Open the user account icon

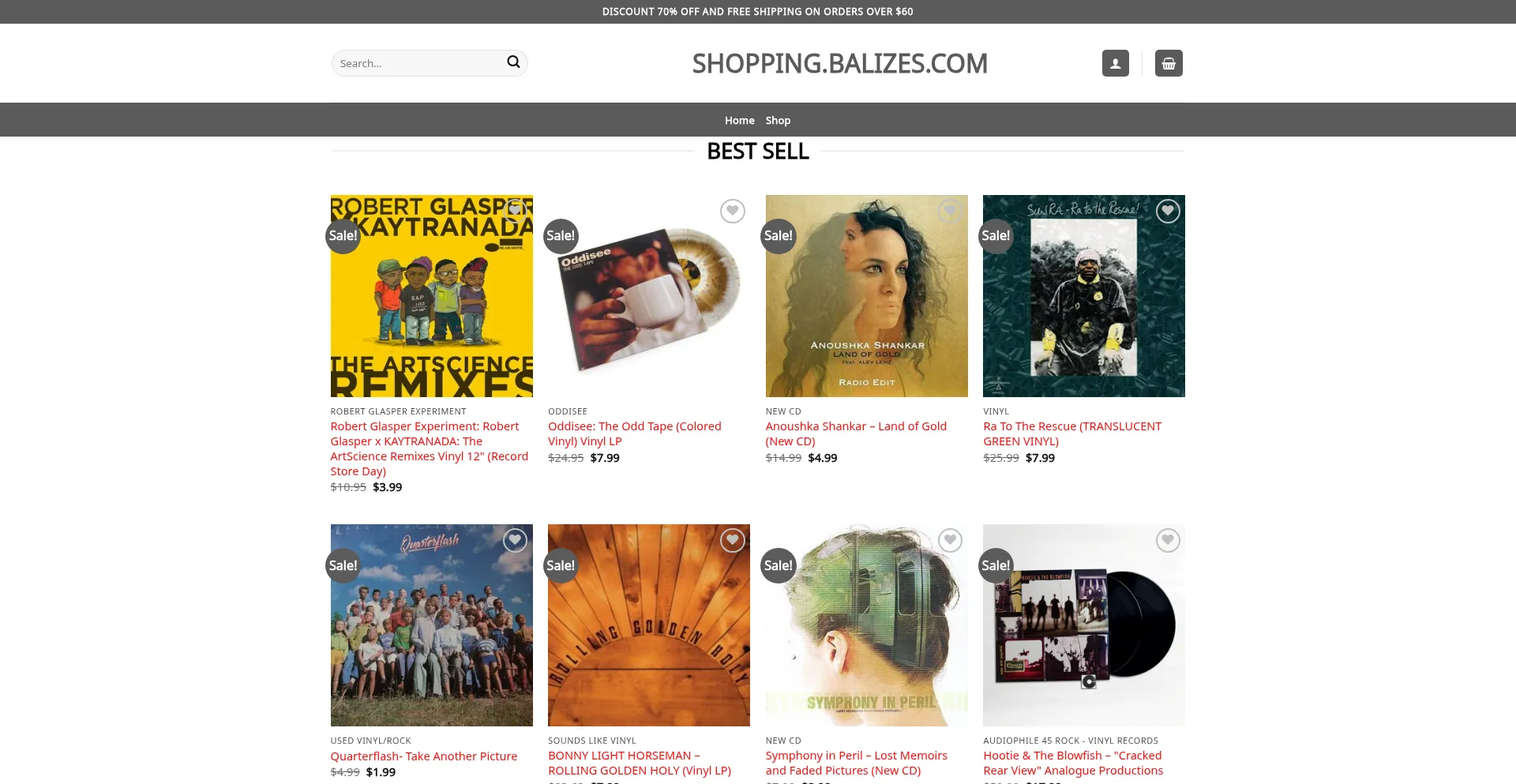(x=1115, y=63)
